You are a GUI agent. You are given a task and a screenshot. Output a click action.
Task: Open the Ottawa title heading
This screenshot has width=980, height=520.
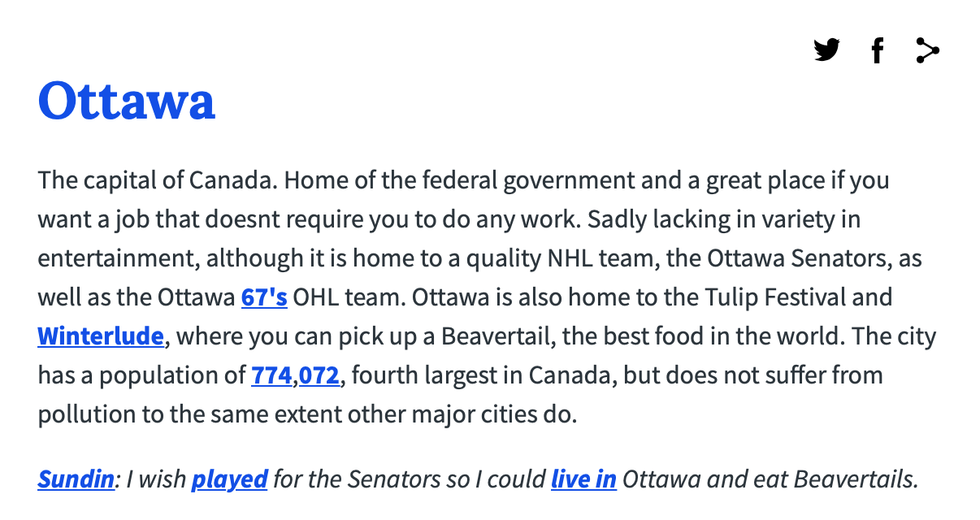126,101
